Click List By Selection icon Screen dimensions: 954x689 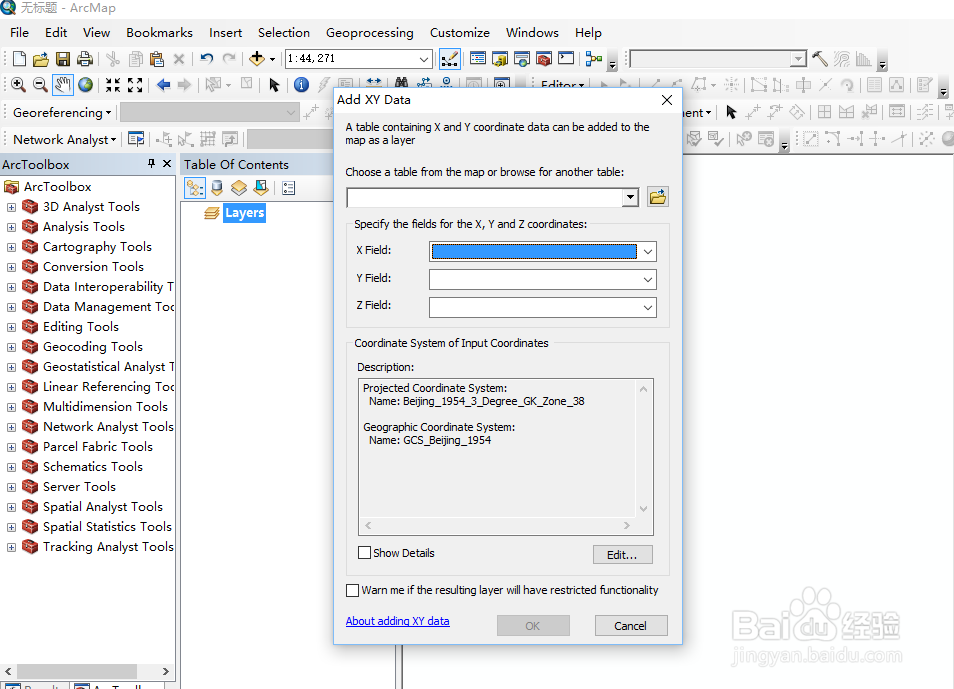[261, 188]
